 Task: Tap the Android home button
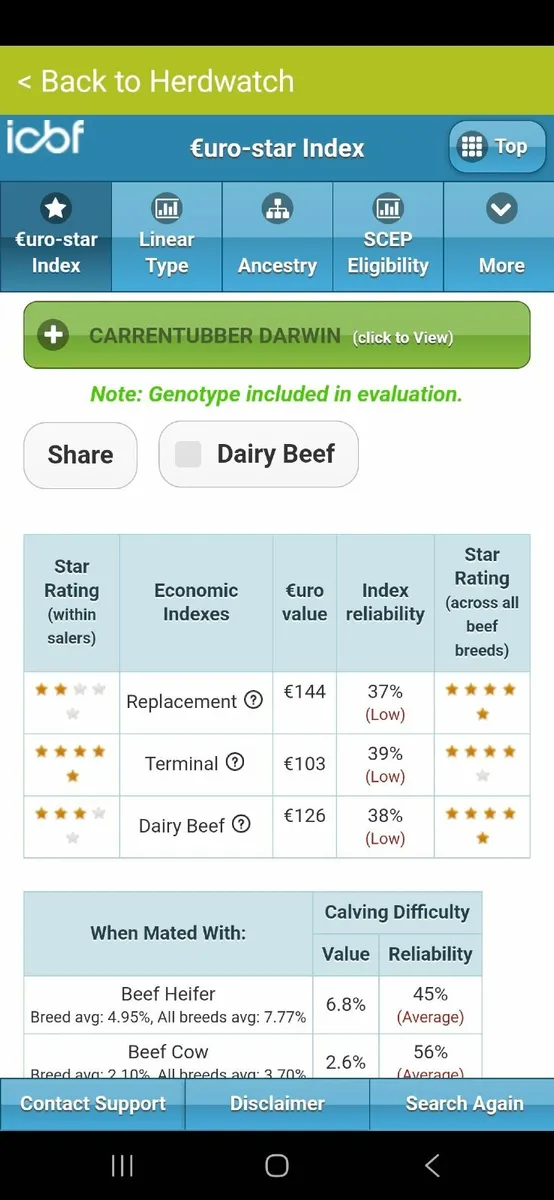[277, 1165]
